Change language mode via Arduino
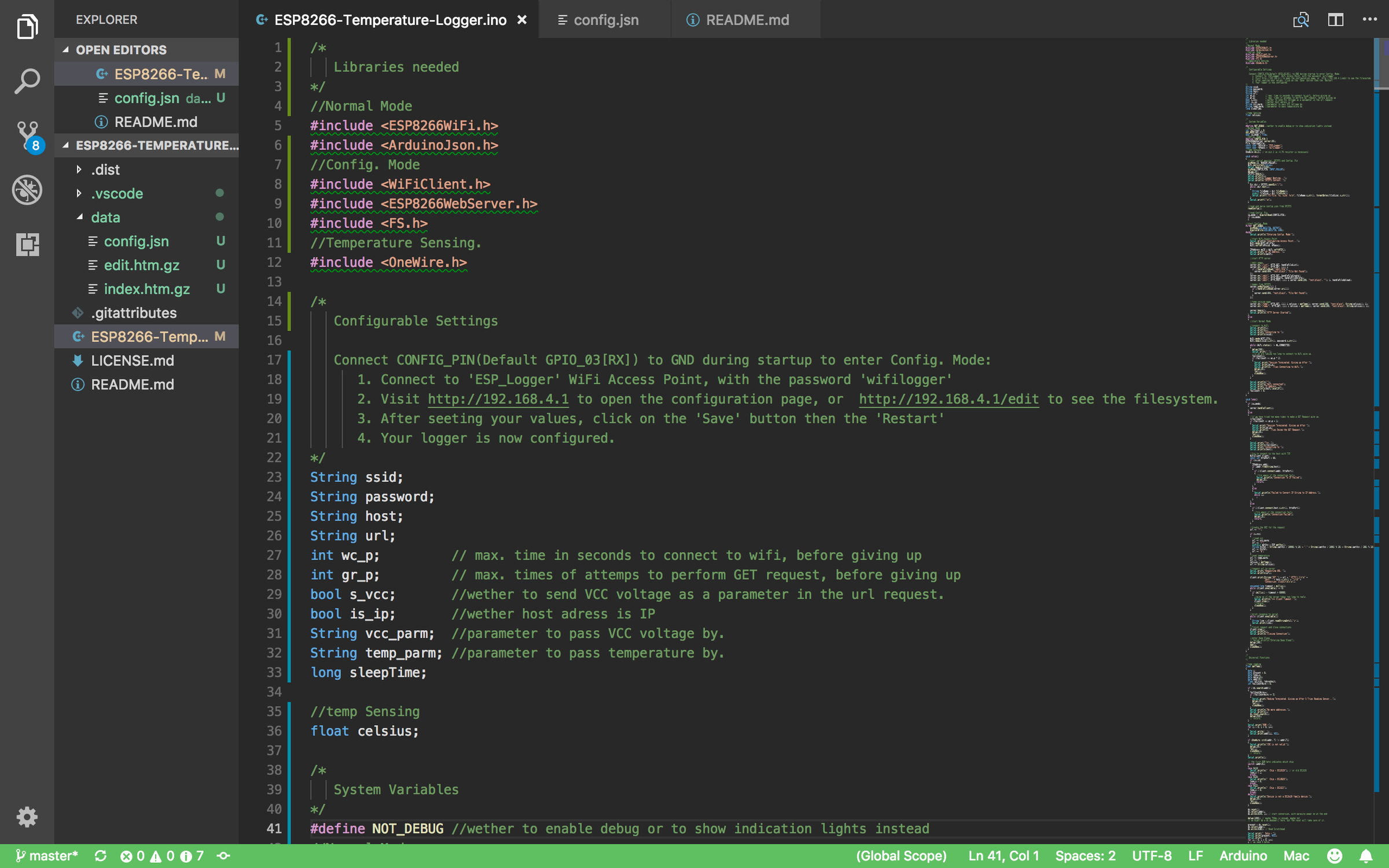Image resolution: width=1389 pixels, height=868 pixels. (1243, 856)
